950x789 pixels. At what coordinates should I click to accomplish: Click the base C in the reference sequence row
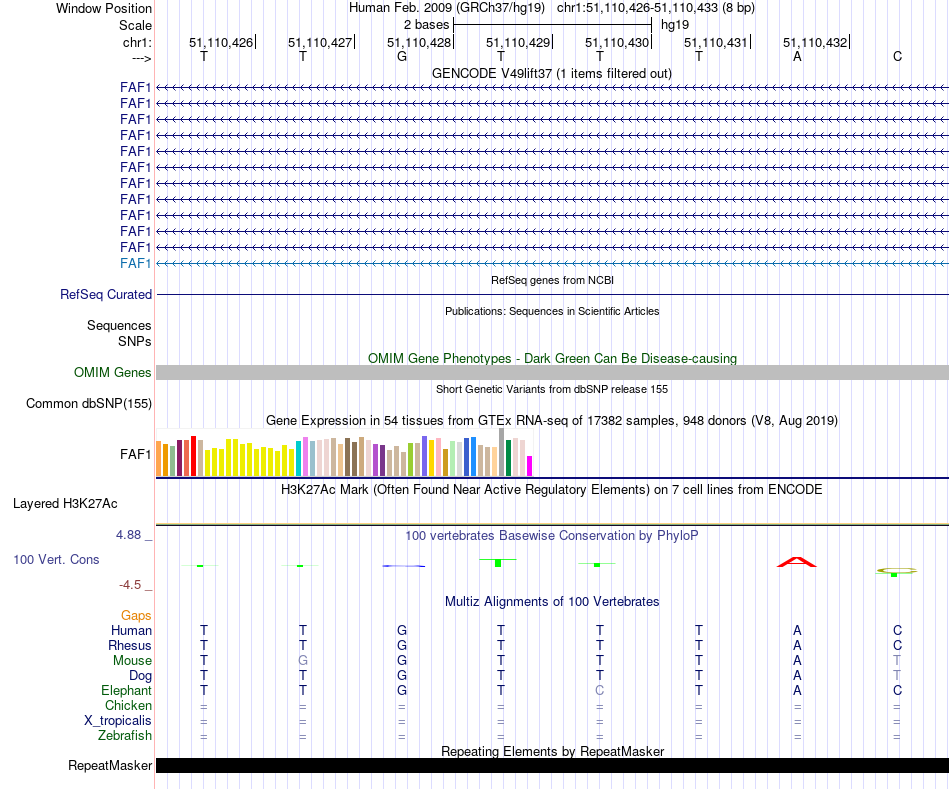[897, 57]
